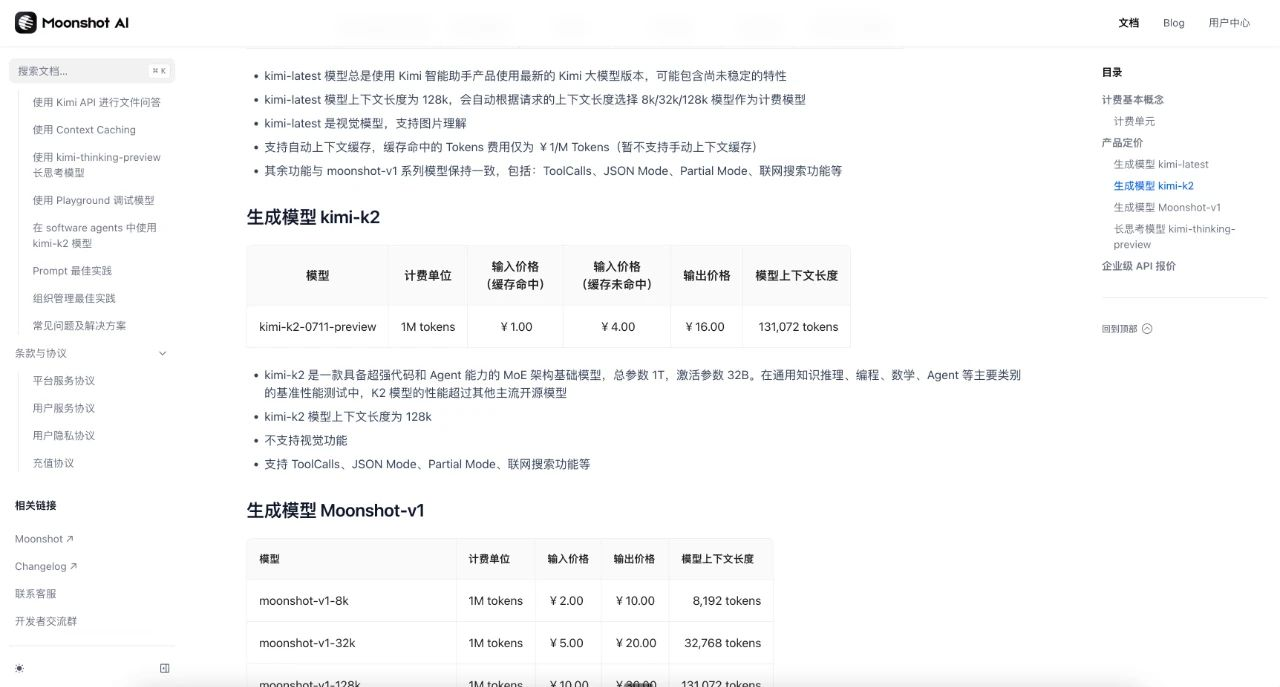Focus the 搜索文档 search field
The width and height of the screenshot is (1280, 687).
pyautogui.click(x=92, y=71)
